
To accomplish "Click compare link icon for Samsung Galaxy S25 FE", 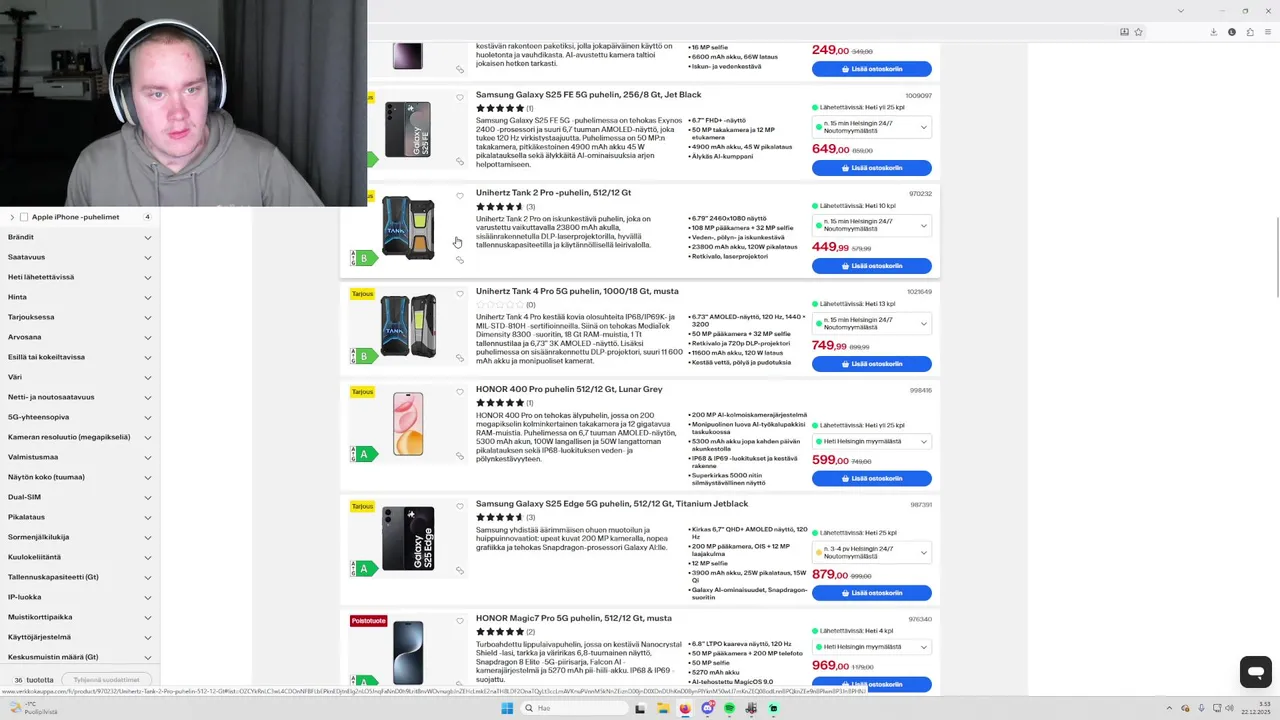I will tap(460, 161).
